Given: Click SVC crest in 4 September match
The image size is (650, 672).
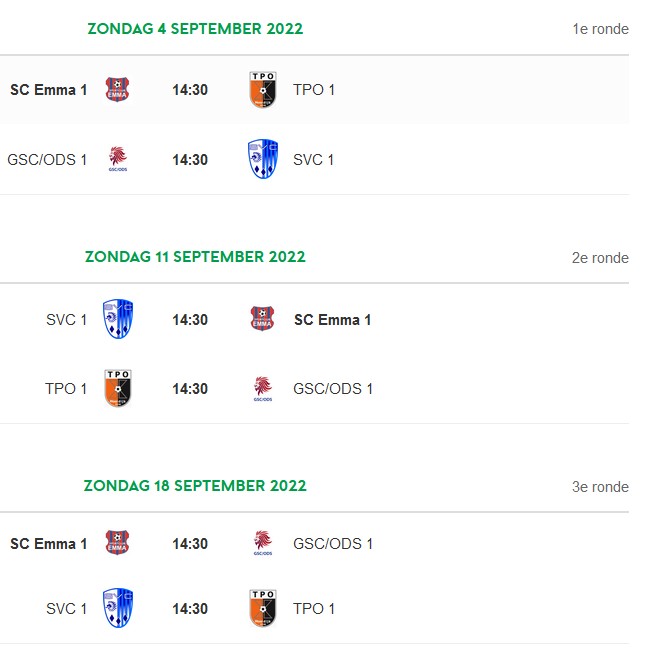Looking at the screenshot, I should (263, 159).
